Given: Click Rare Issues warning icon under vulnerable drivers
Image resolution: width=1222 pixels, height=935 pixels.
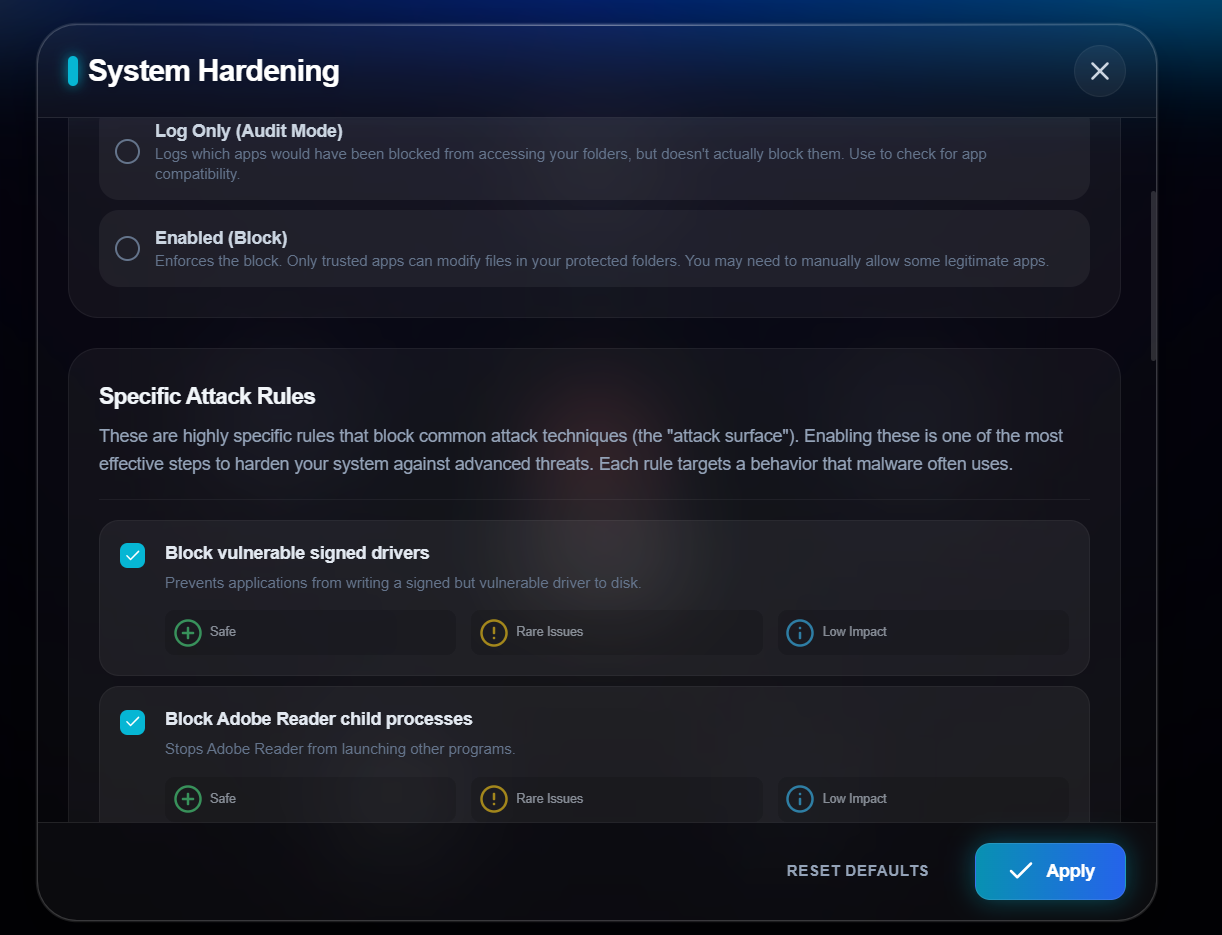Looking at the screenshot, I should point(494,632).
